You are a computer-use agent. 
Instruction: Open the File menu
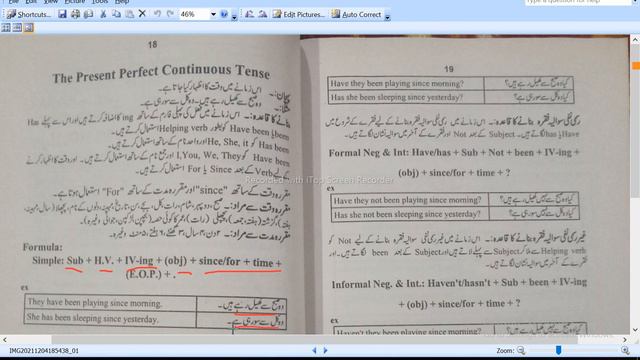pyautogui.click(x=13, y=2)
